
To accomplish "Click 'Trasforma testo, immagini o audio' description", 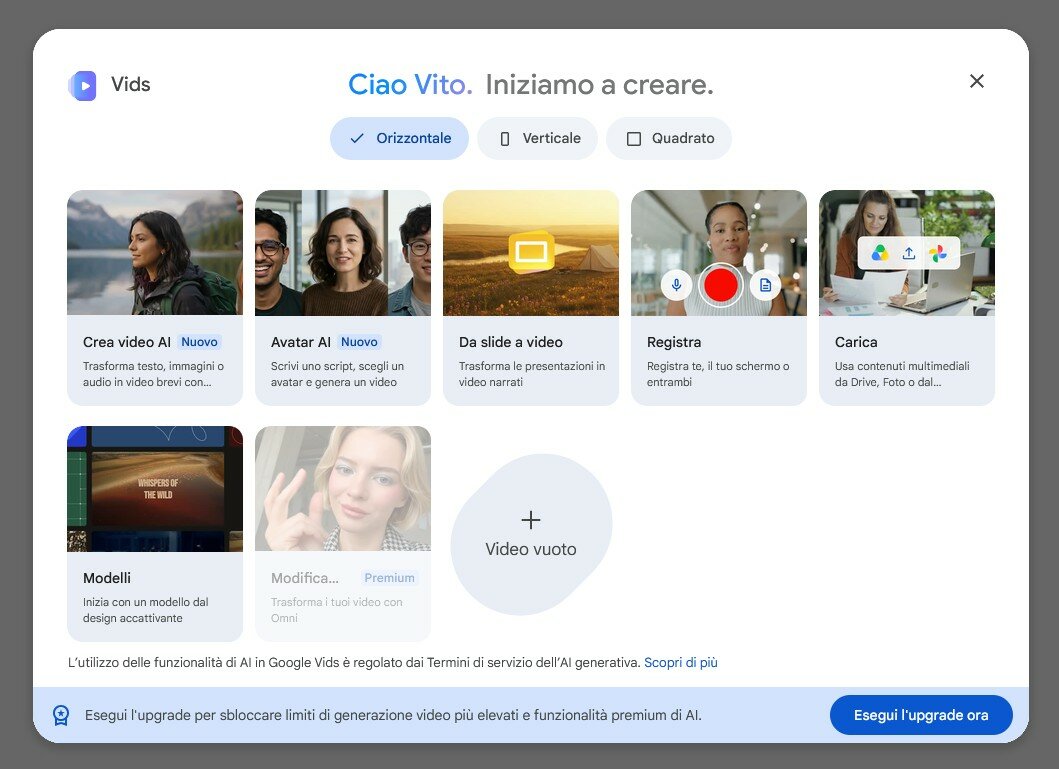I will point(153,374).
